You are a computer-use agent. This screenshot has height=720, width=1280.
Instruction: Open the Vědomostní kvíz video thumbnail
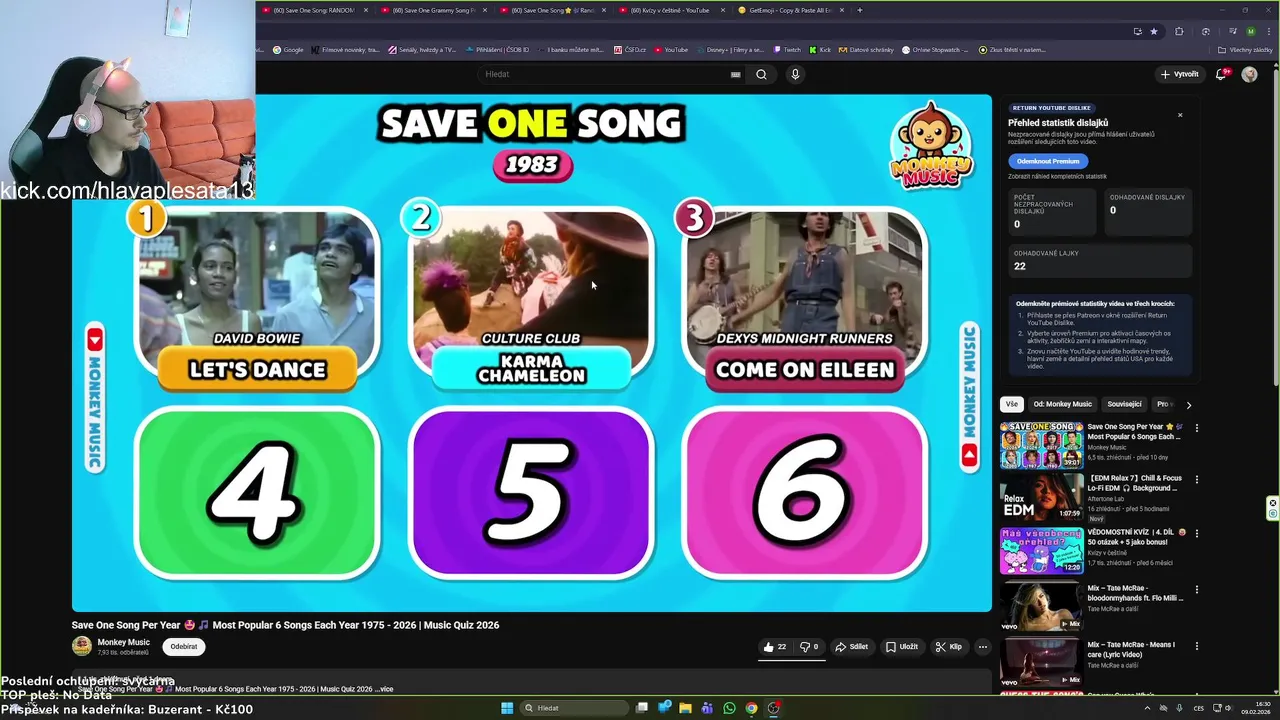click(1041, 550)
